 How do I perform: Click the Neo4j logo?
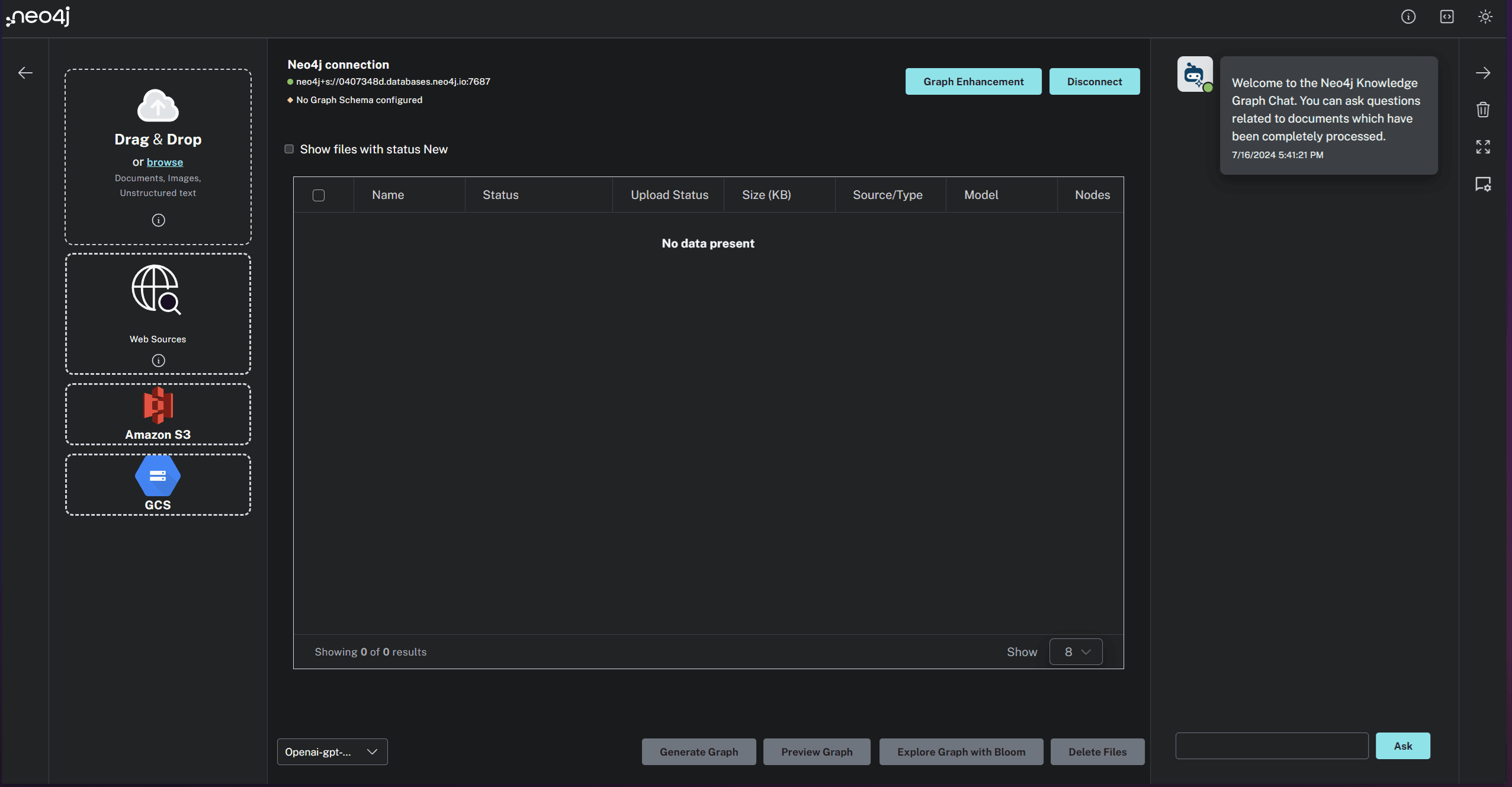pyautogui.click(x=38, y=17)
